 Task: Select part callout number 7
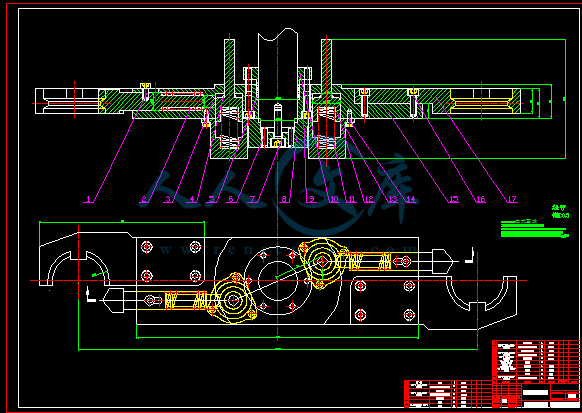(252, 200)
